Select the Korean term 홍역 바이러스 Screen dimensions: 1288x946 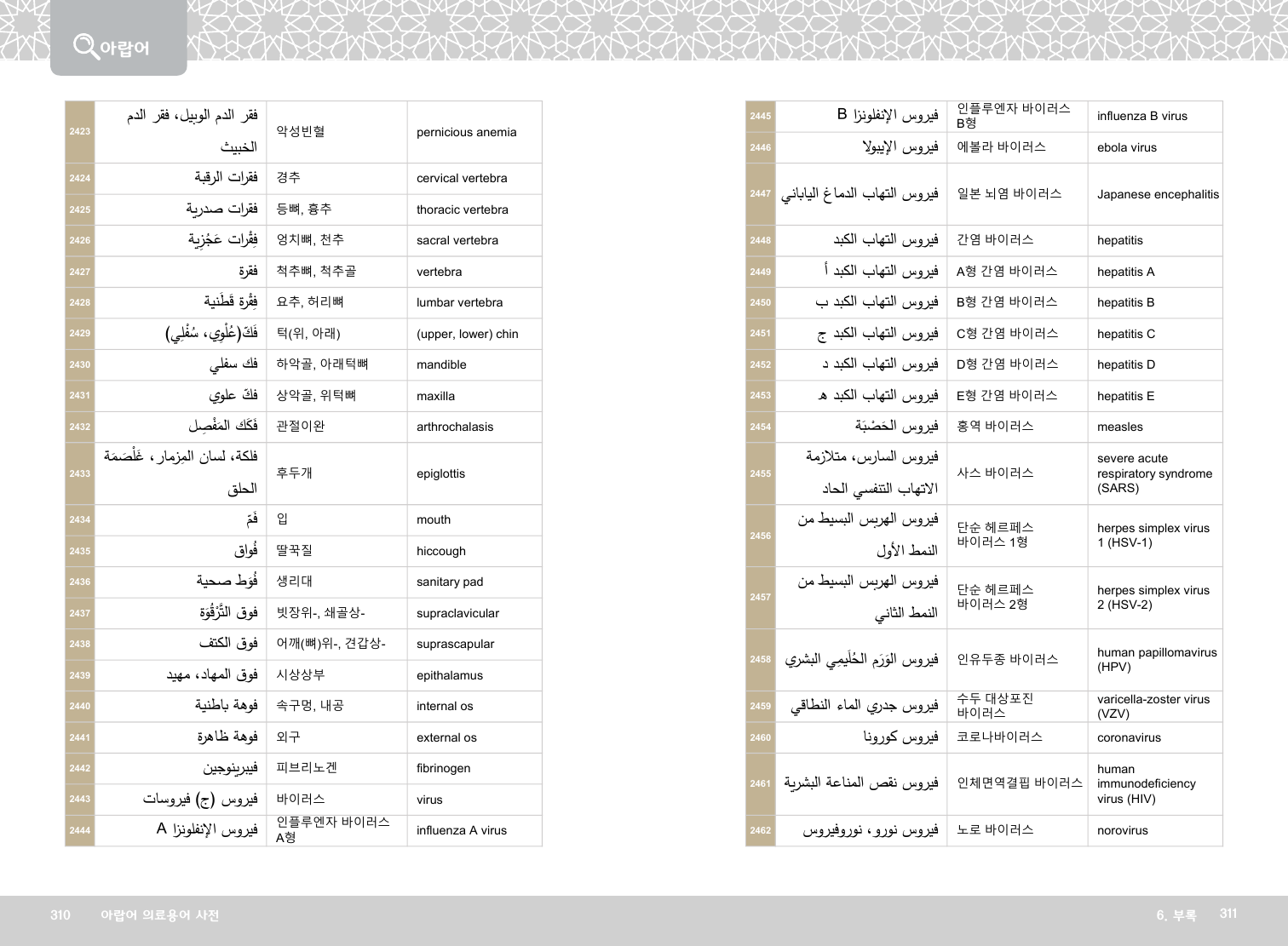994,427
